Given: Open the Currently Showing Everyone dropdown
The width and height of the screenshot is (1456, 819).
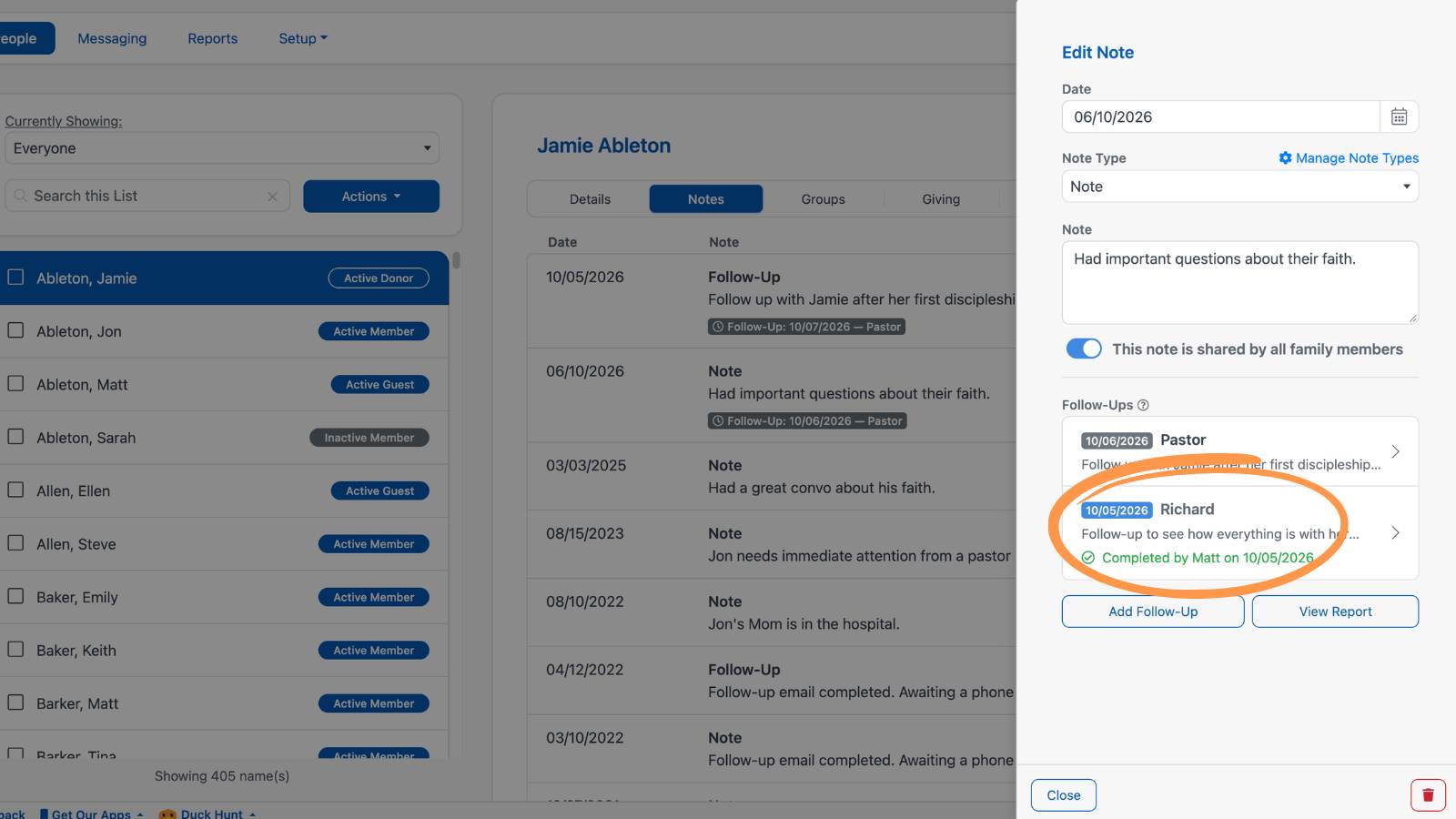Looking at the screenshot, I should coord(222,148).
